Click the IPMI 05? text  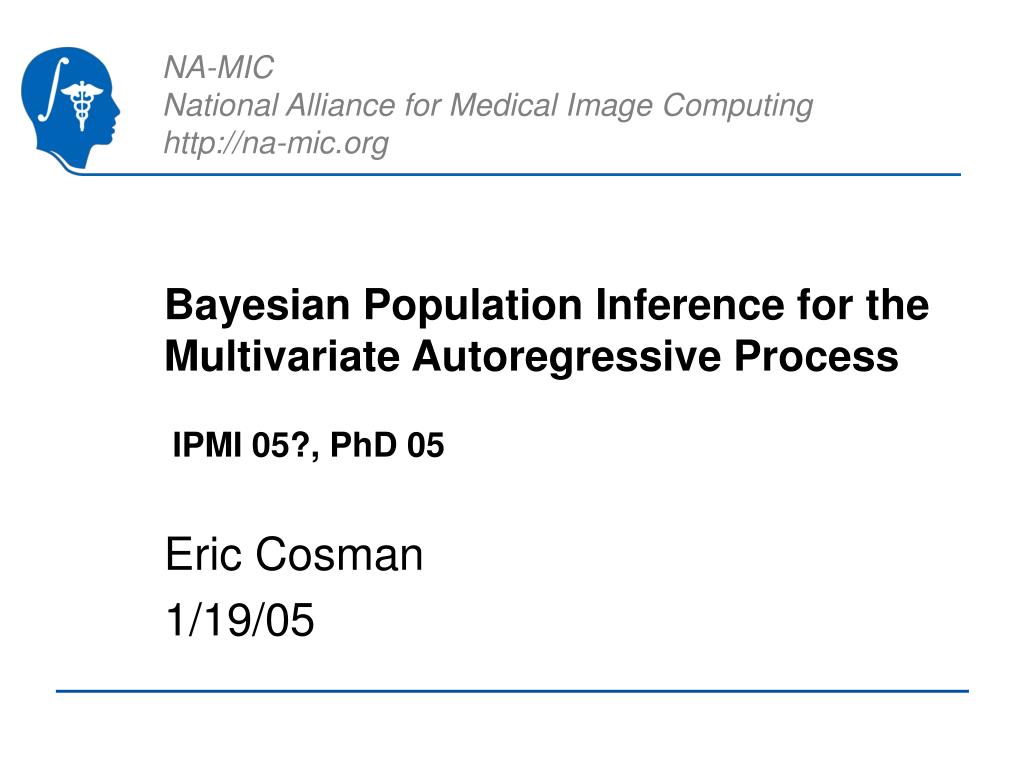point(241,445)
